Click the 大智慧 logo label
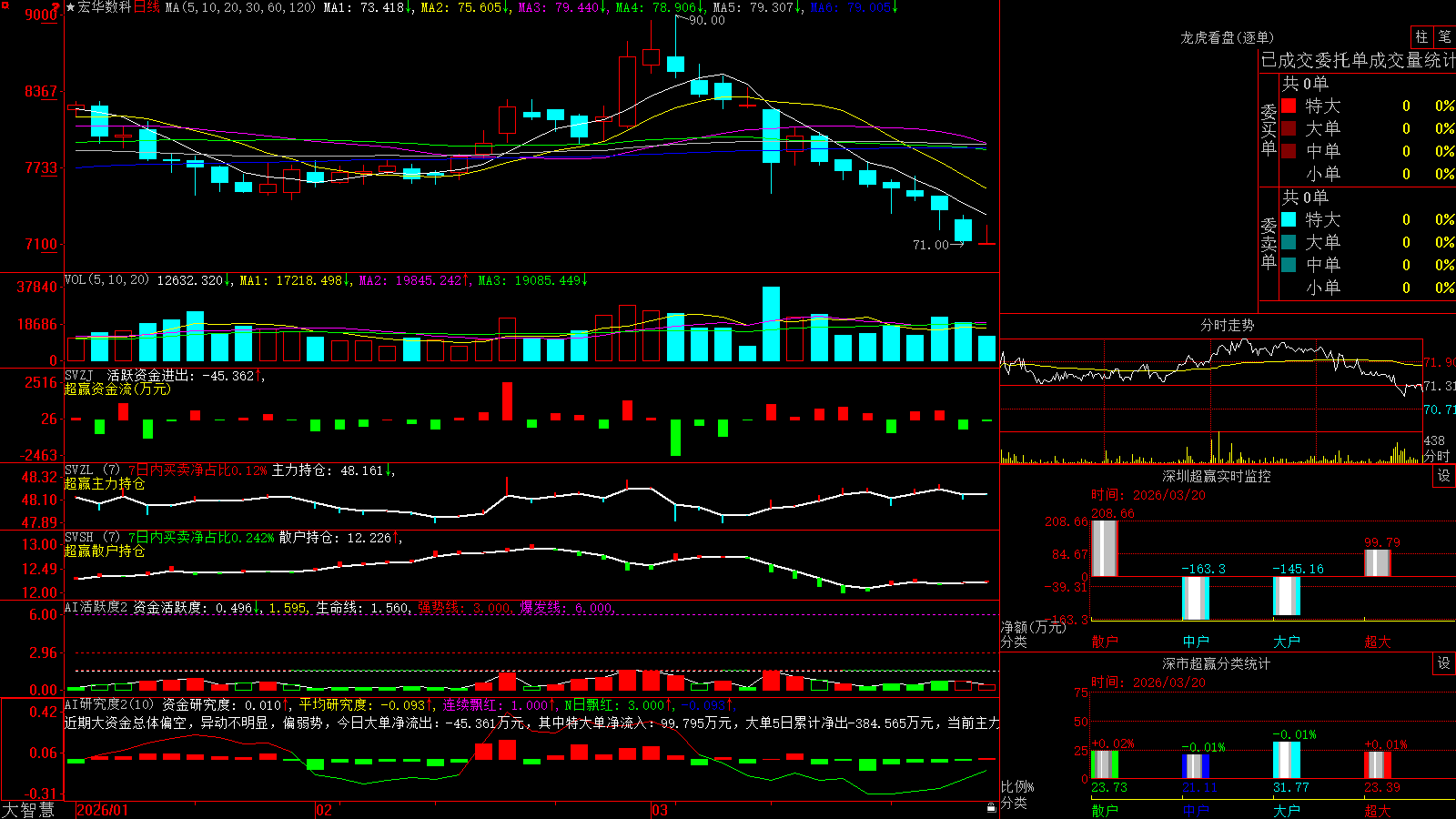Screen dimensions: 1456x819 (28, 810)
